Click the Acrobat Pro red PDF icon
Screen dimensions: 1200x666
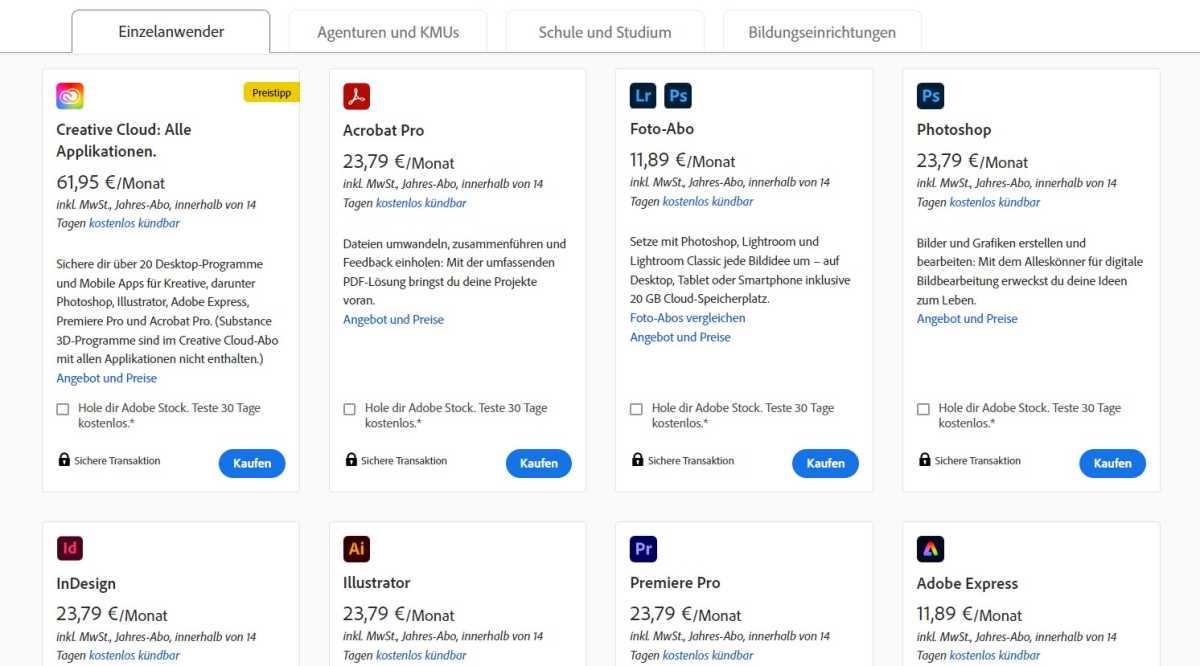357,96
